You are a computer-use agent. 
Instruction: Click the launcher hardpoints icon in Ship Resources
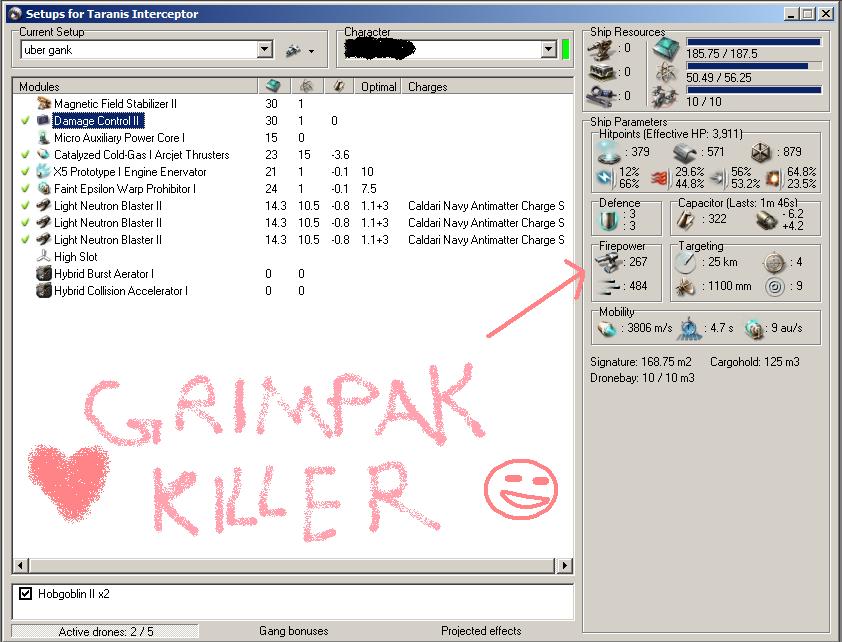(x=601, y=72)
